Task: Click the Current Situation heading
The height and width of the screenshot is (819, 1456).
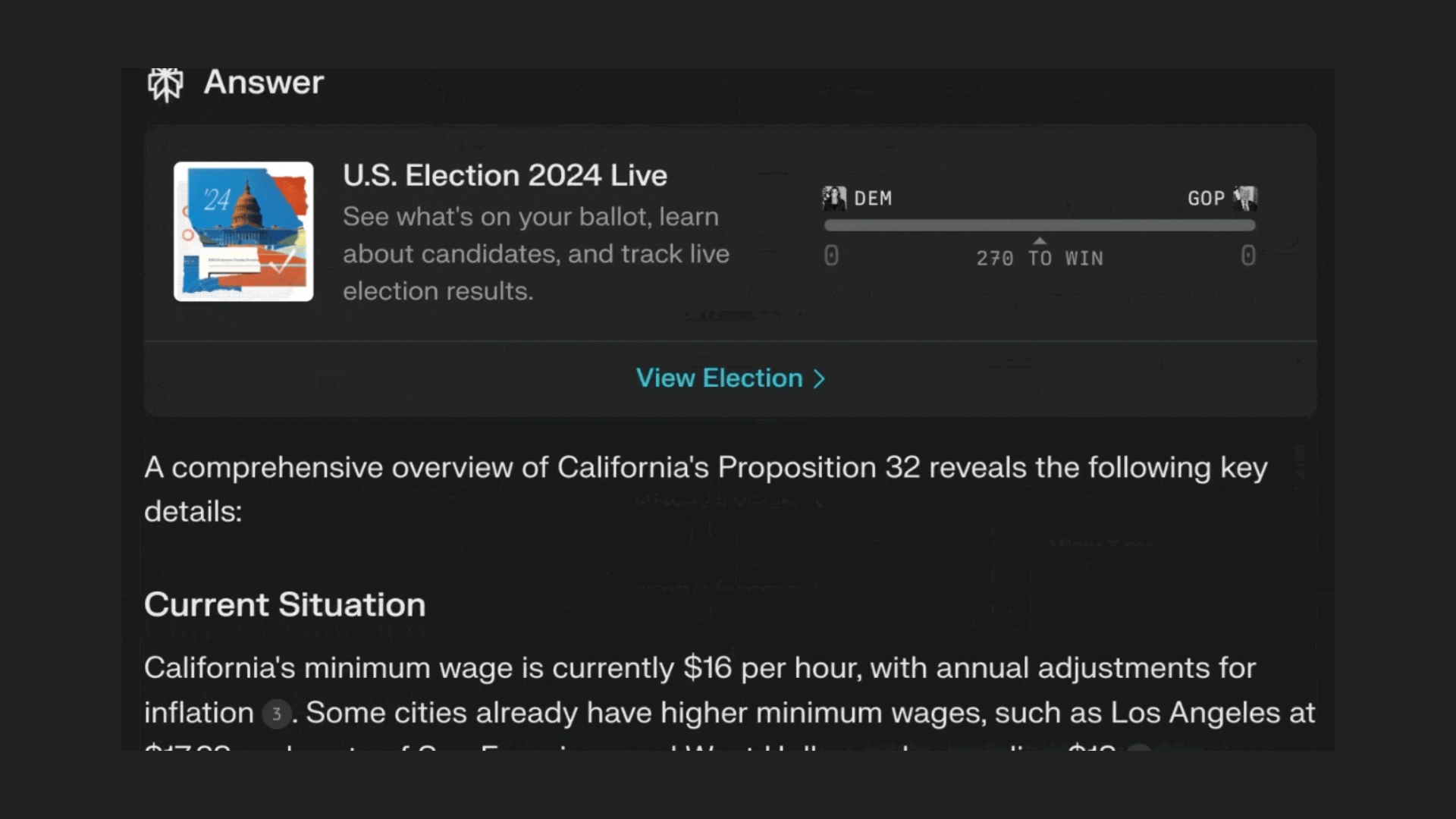Action: [284, 604]
